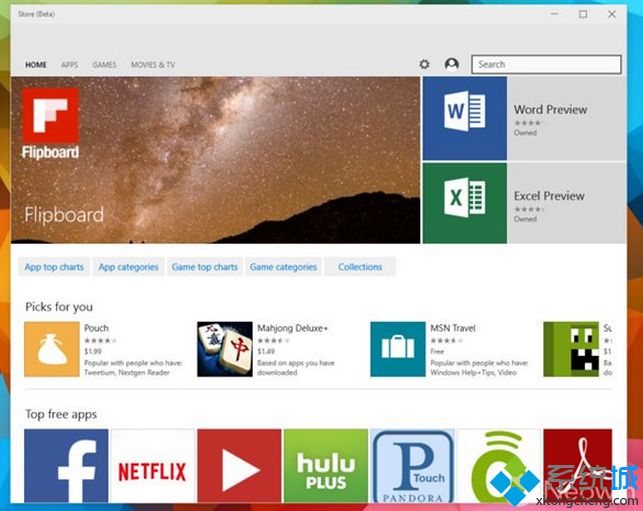Viewport: 643px width, 511px height.
Task: Click the Pouch app name
Action: [x=96, y=328]
